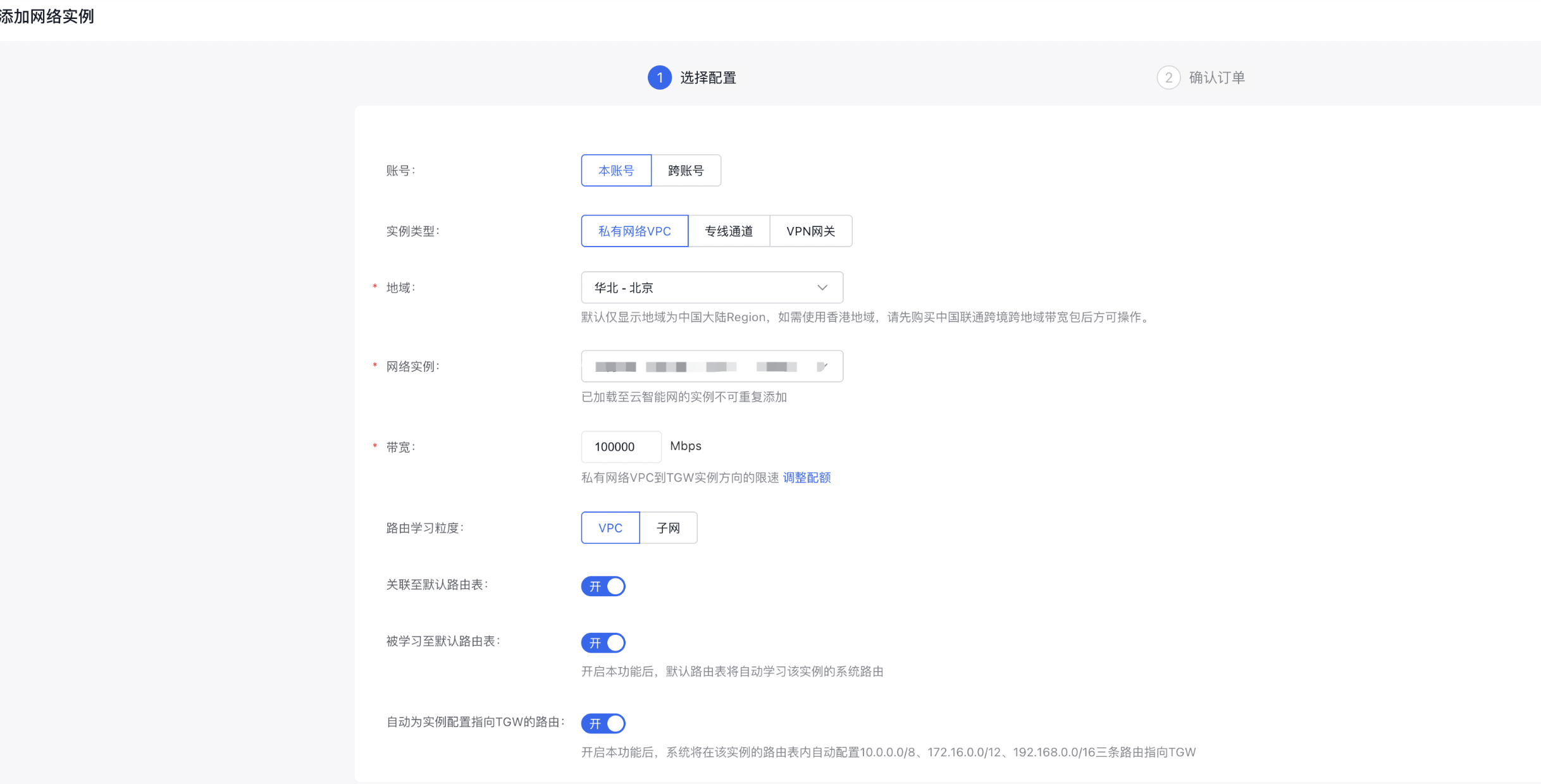Click step 2 circle icon
Viewport: 1541px width, 784px height.
click(x=1168, y=78)
